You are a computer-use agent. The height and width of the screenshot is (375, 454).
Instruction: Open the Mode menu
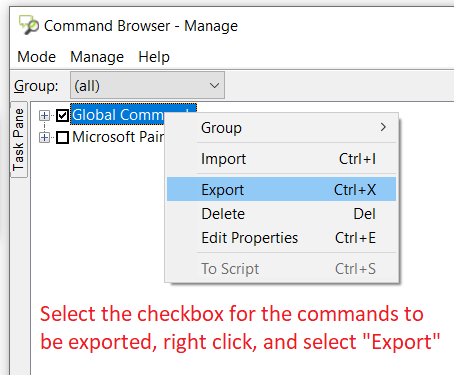tap(36, 57)
